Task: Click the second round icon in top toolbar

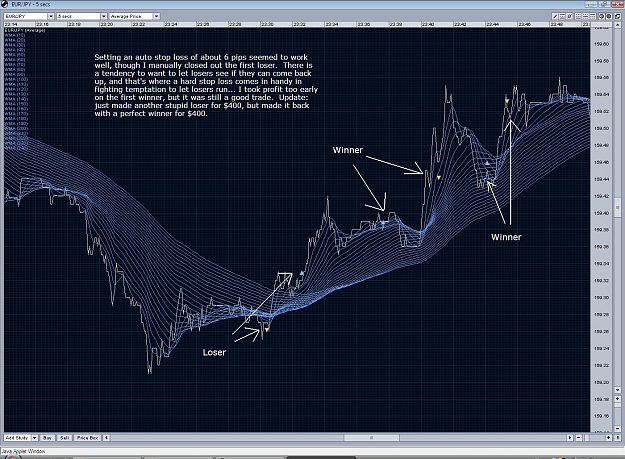Action: [609, 16]
